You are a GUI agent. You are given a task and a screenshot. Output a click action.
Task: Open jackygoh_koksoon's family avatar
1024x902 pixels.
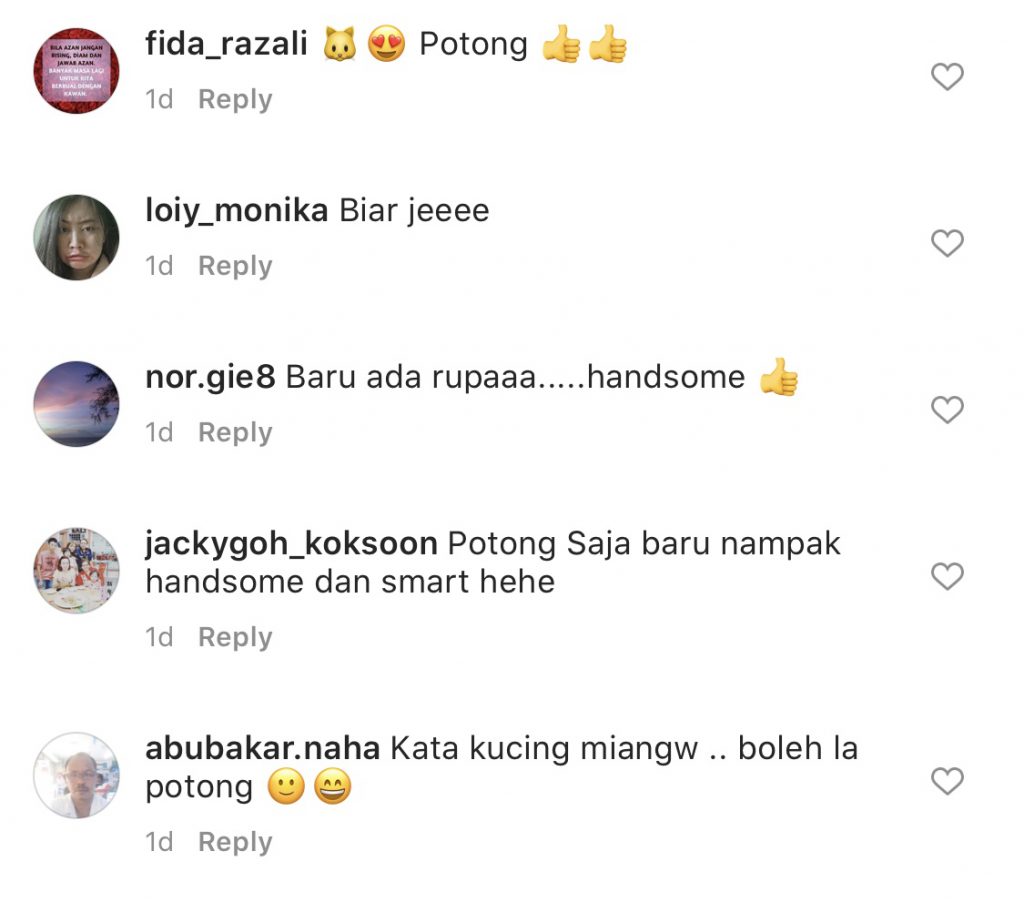click(76, 570)
